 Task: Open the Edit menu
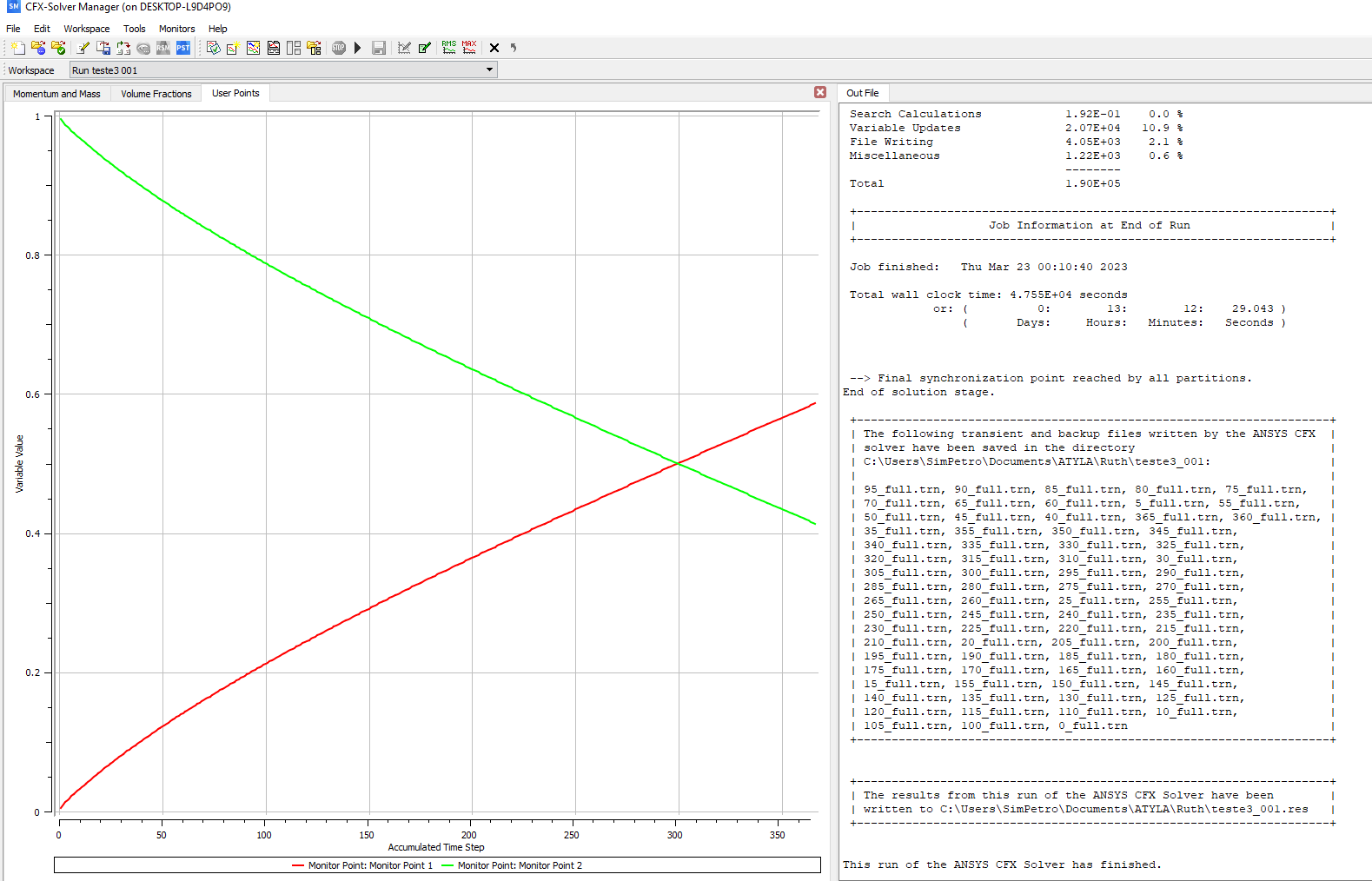point(42,29)
